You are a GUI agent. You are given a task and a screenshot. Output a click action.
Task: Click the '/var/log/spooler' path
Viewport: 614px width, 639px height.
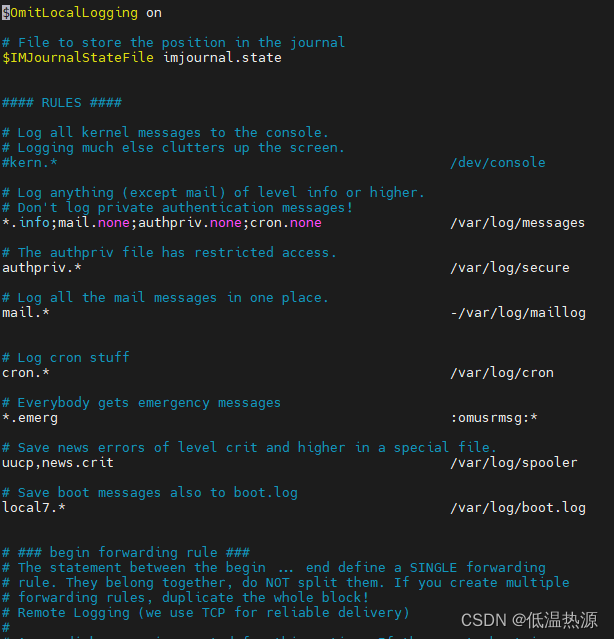[514, 463]
